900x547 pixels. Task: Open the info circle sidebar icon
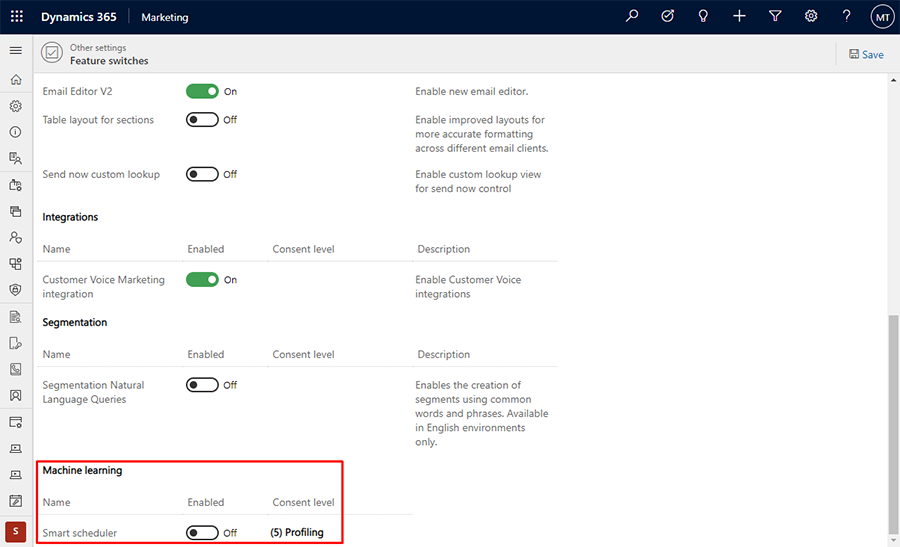point(15,132)
